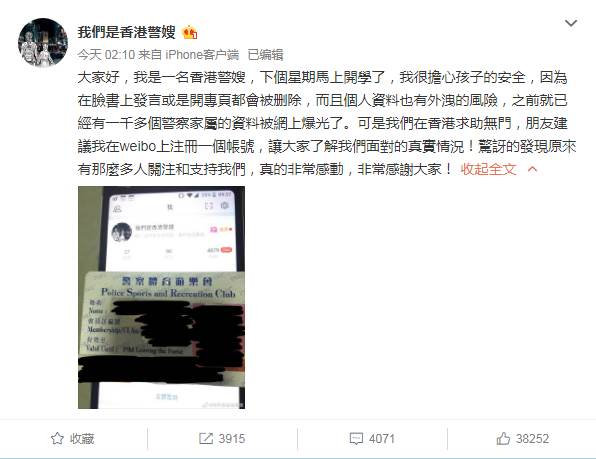Image resolution: width=596 pixels, height=459 pixels.
Task: Open comments via the 4071 count
Action: pos(382,439)
